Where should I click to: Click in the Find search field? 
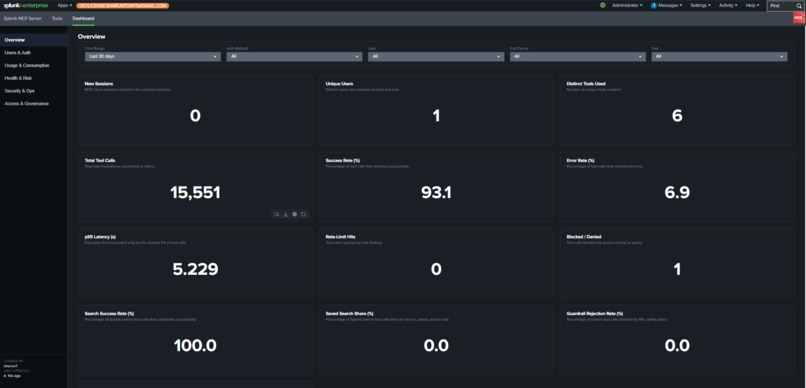781,6
